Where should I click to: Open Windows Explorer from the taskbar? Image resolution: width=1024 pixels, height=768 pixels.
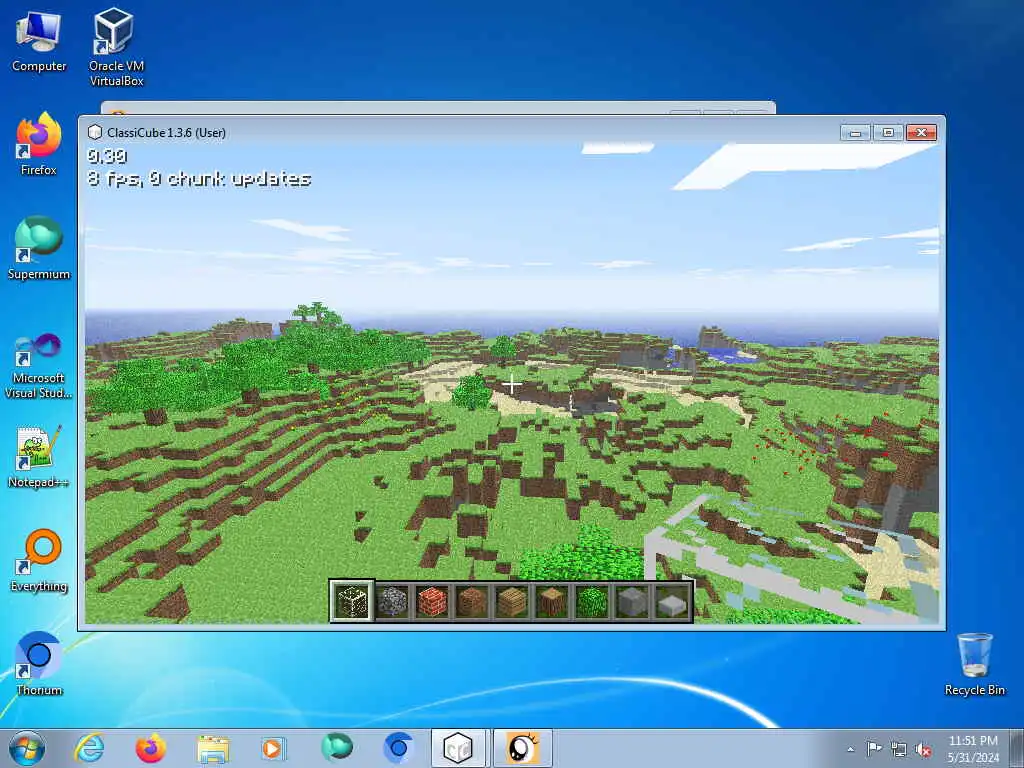tap(213, 749)
